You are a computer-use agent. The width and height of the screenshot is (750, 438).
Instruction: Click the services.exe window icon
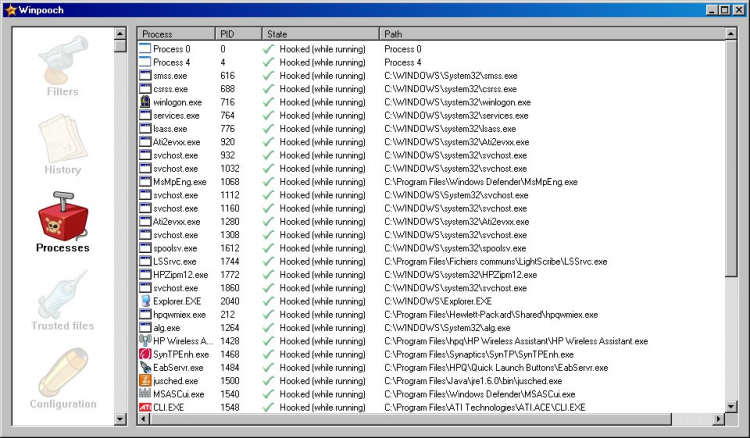(145, 115)
